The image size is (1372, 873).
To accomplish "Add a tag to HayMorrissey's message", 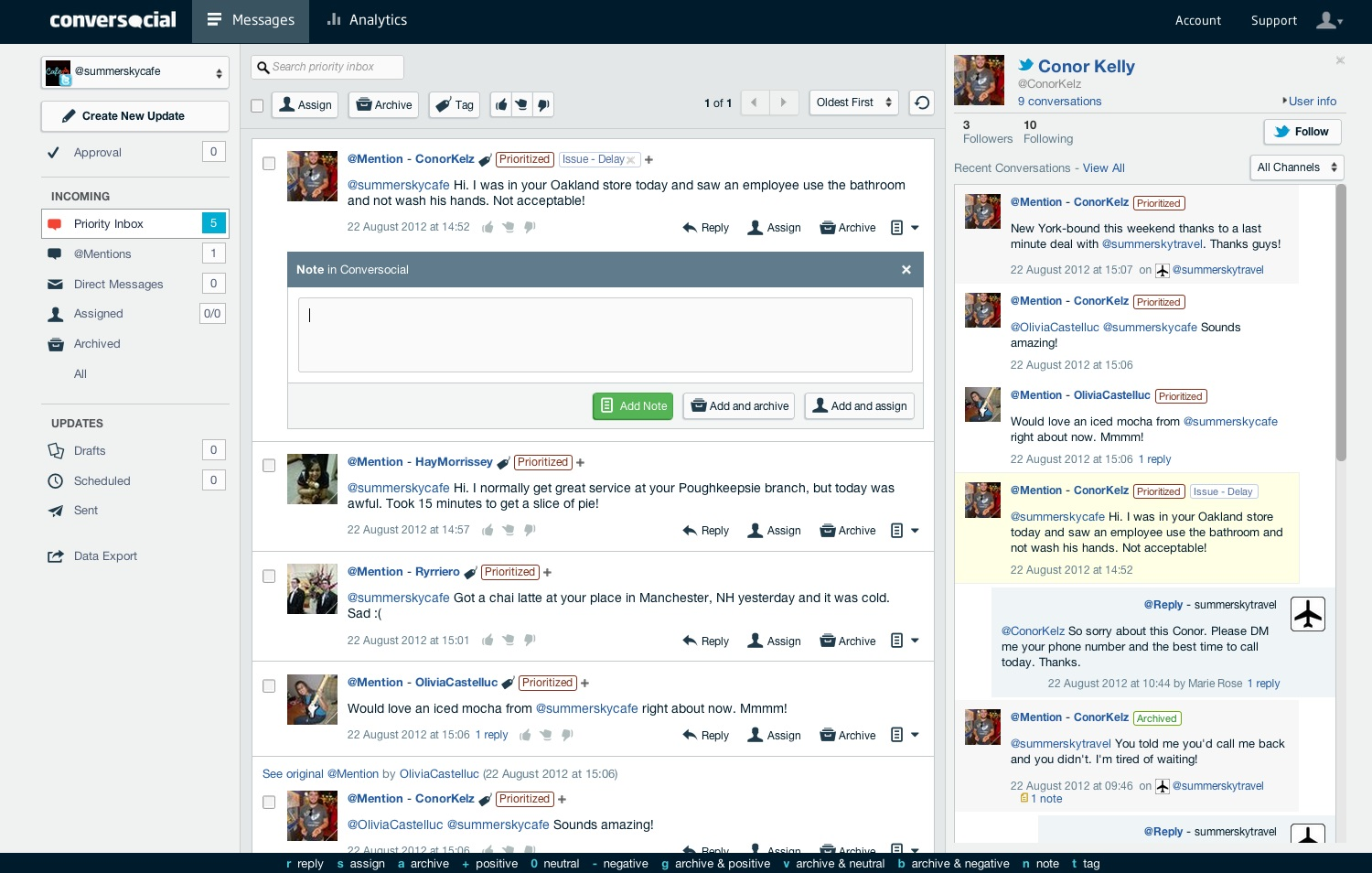I will pos(580,463).
